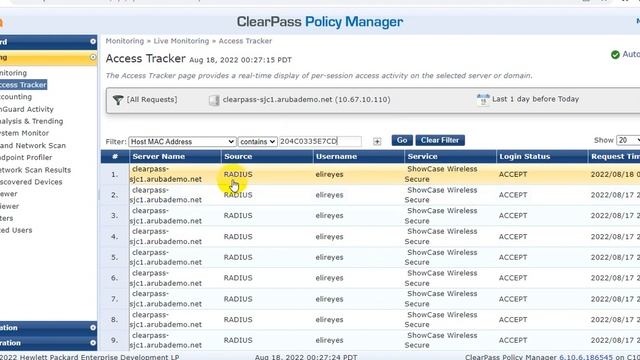Screen dimensions: 640x360
Task: Open the sidebar item ending in 'ed Users'
Action: click(16, 230)
